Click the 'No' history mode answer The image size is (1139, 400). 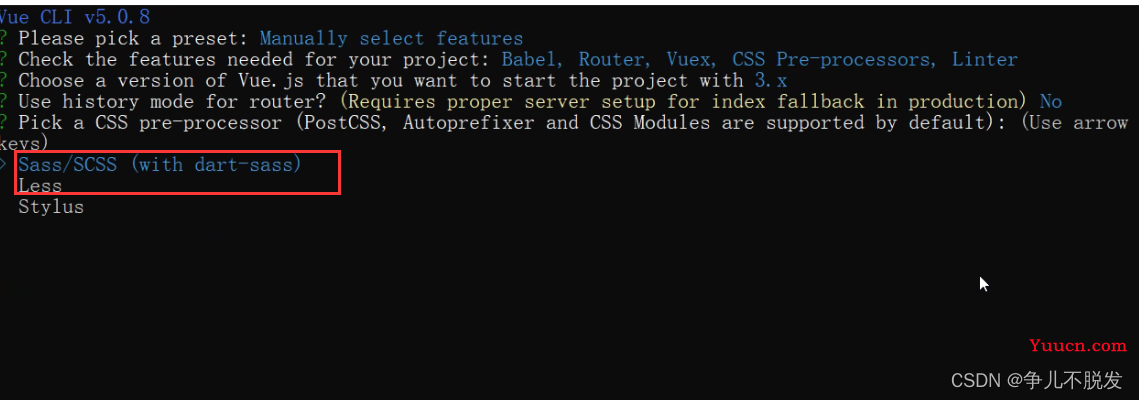tap(1050, 102)
